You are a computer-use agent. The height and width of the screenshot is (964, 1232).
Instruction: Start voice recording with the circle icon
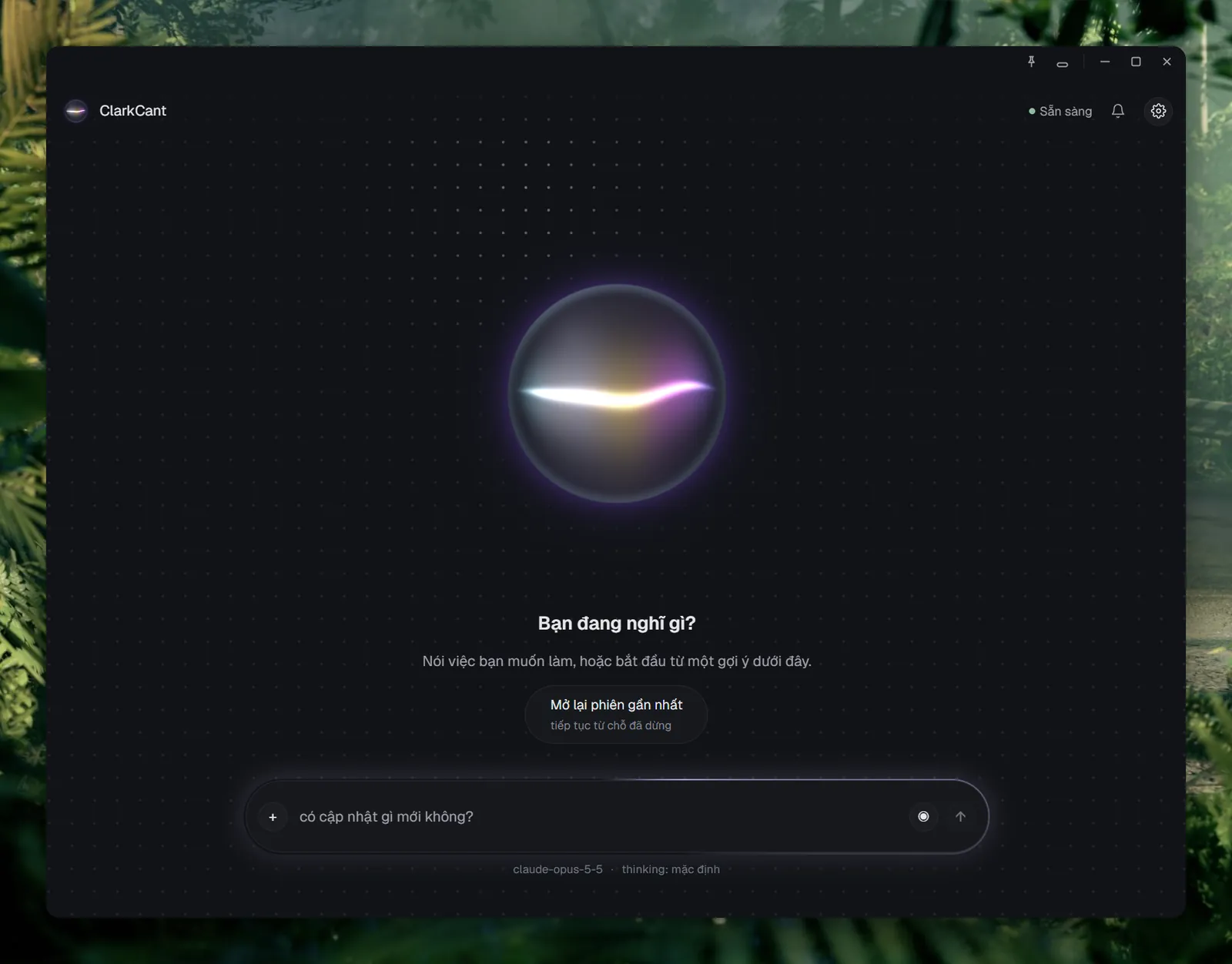pyautogui.click(x=923, y=816)
